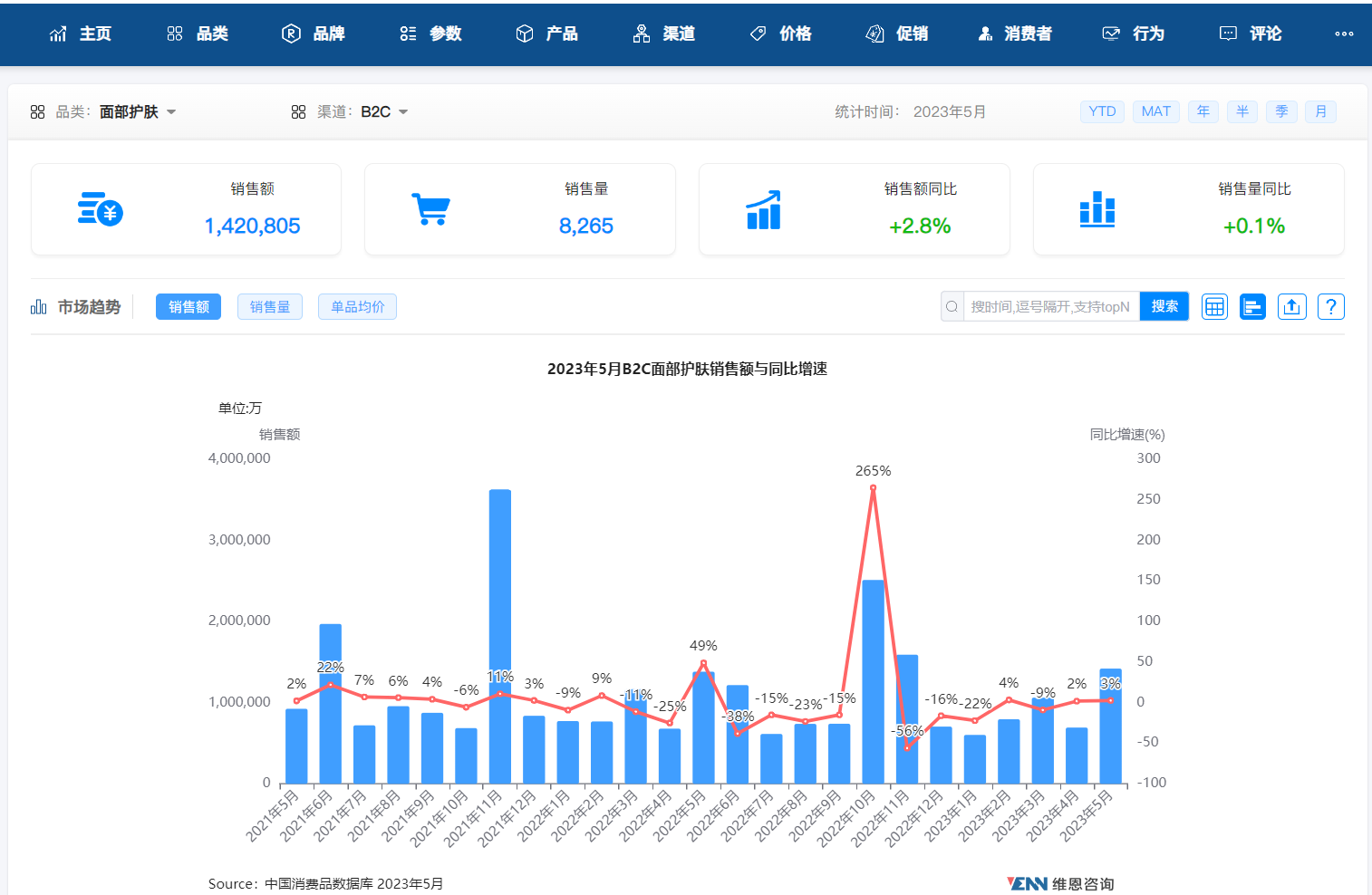Select the 年 yearly period

[x=1203, y=111]
